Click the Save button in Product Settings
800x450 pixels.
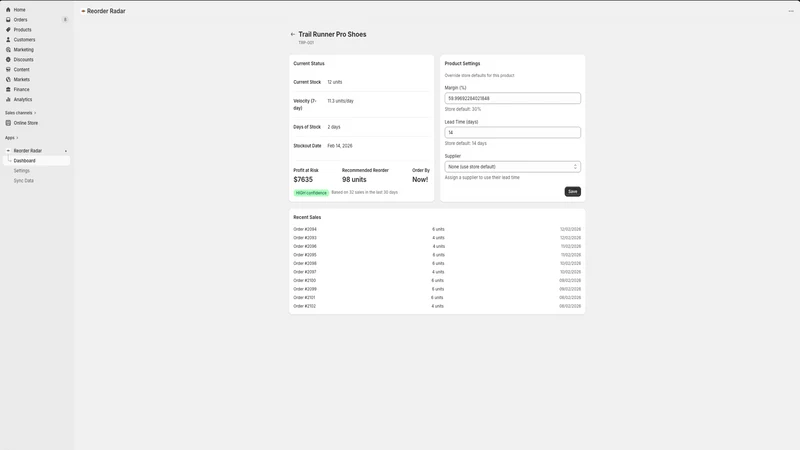(x=572, y=191)
